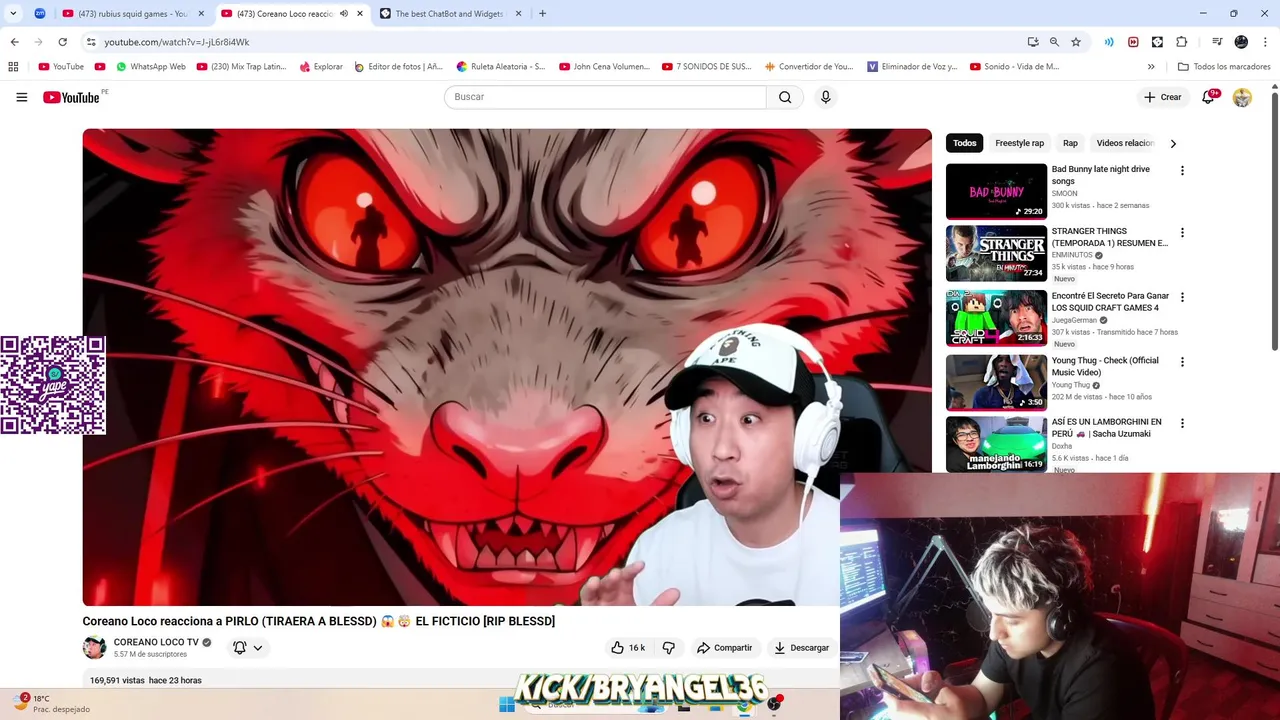Screen dimensions: 1280x720
Task: Open the YouTube hamburger guide menu
Action: [21, 97]
